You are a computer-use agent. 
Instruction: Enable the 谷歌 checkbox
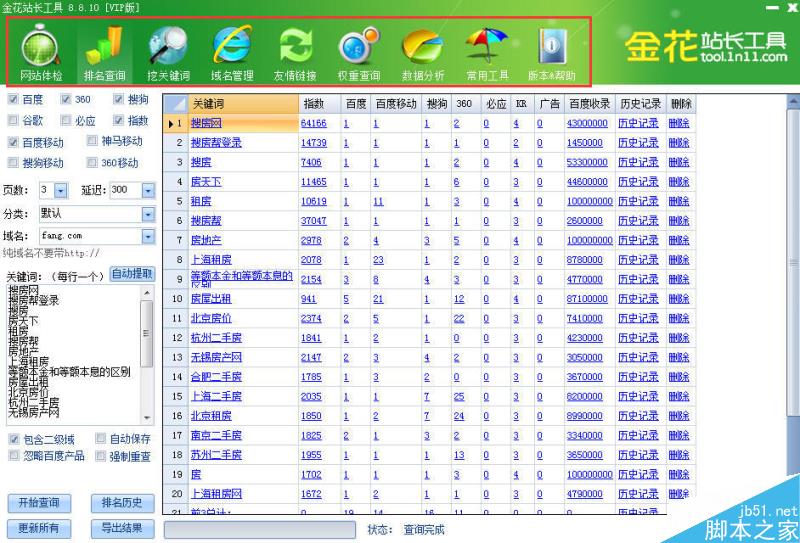pos(13,121)
